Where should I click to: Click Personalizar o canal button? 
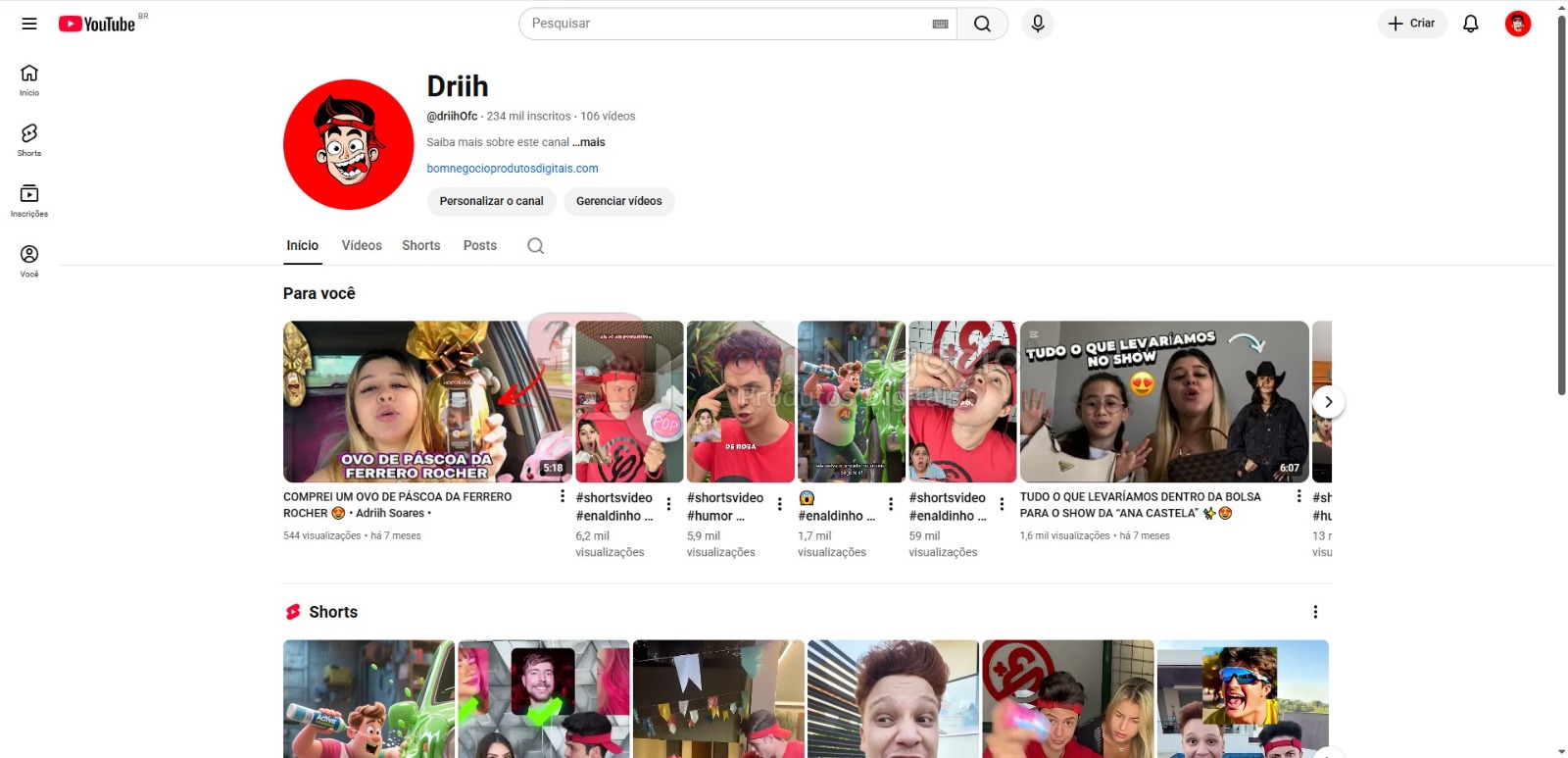491,201
